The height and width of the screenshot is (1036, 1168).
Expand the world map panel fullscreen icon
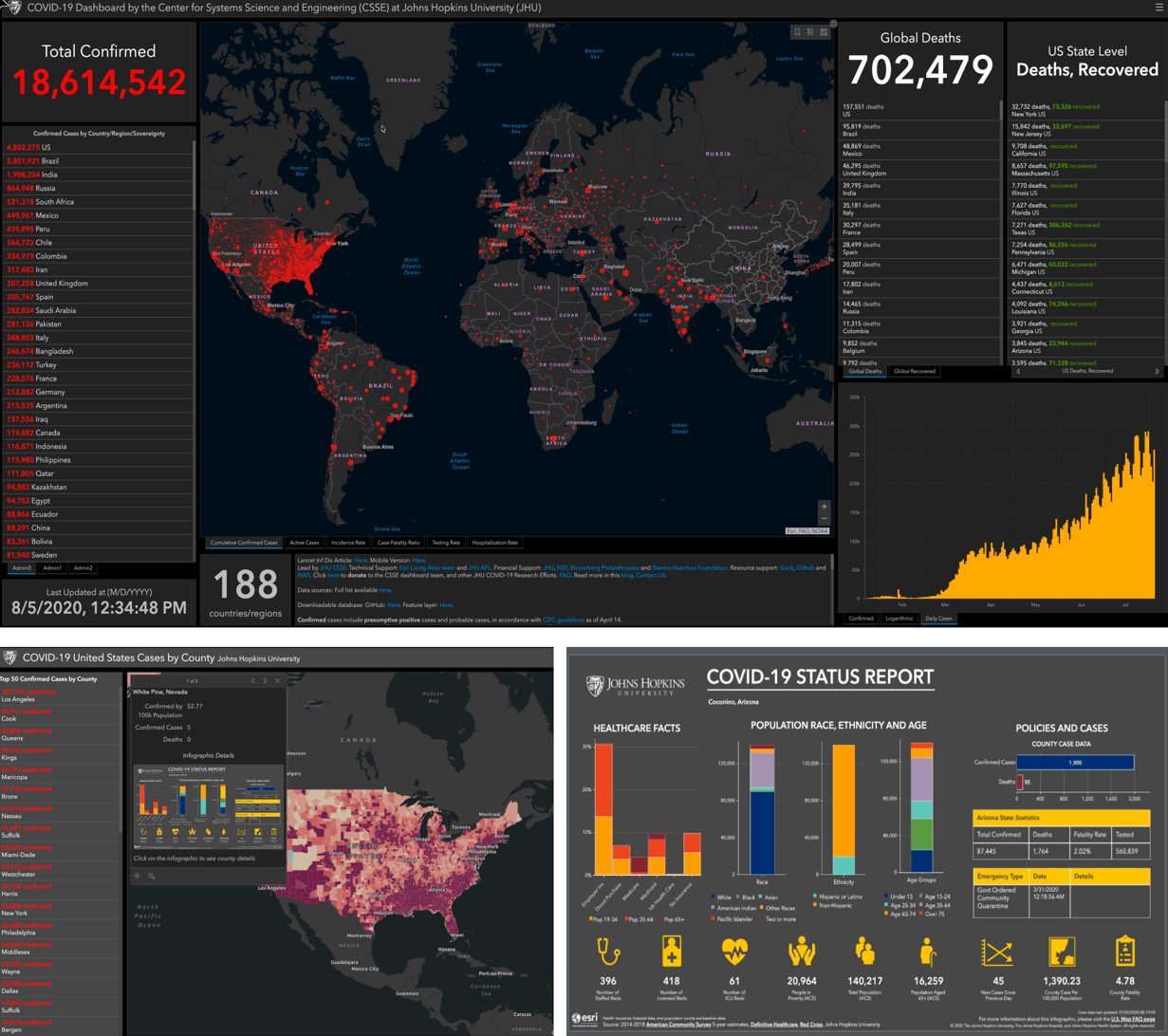click(x=832, y=23)
